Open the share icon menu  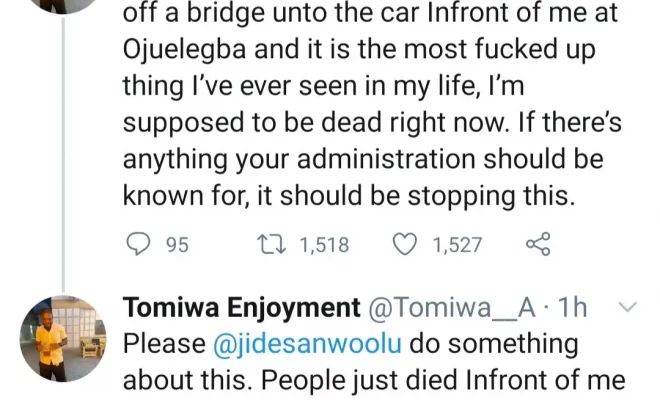(537, 244)
